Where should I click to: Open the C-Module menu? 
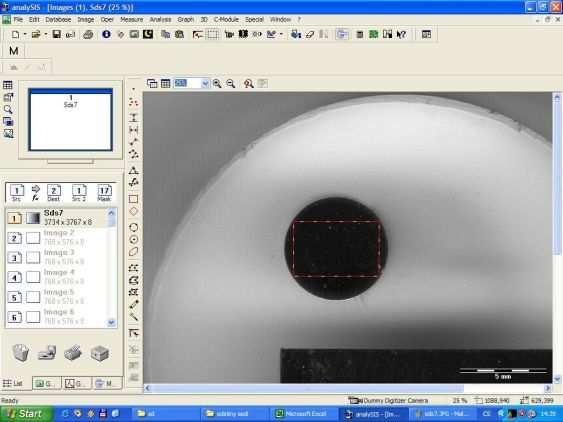226,20
